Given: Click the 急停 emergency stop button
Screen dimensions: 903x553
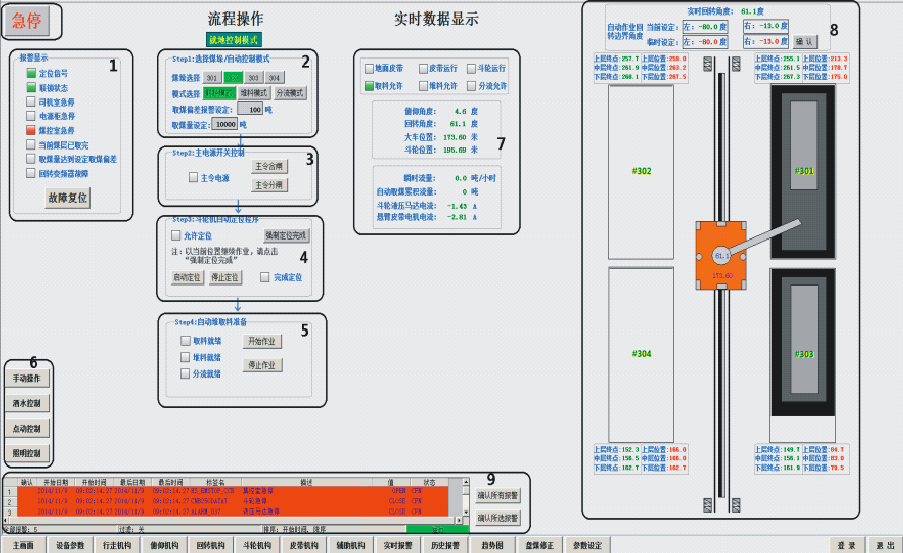Looking at the screenshot, I should 27,21.
